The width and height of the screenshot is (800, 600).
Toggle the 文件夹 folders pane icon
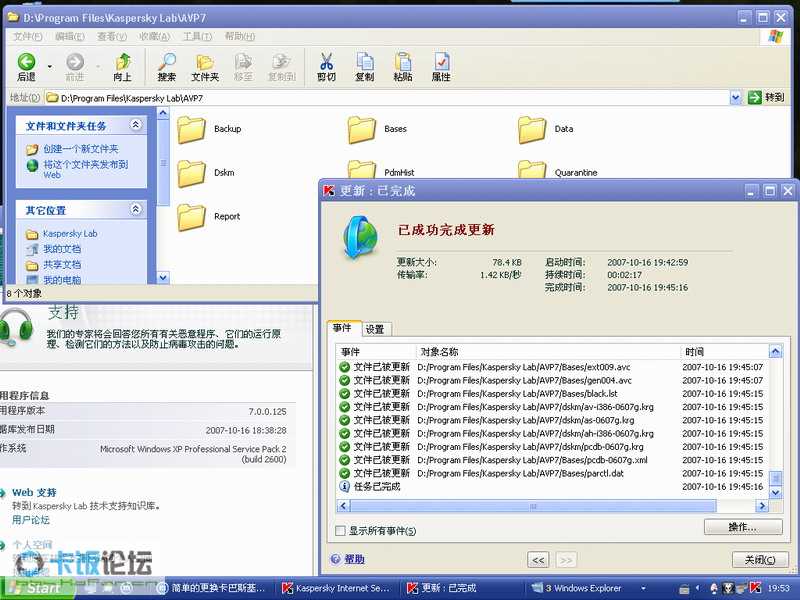click(205, 67)
